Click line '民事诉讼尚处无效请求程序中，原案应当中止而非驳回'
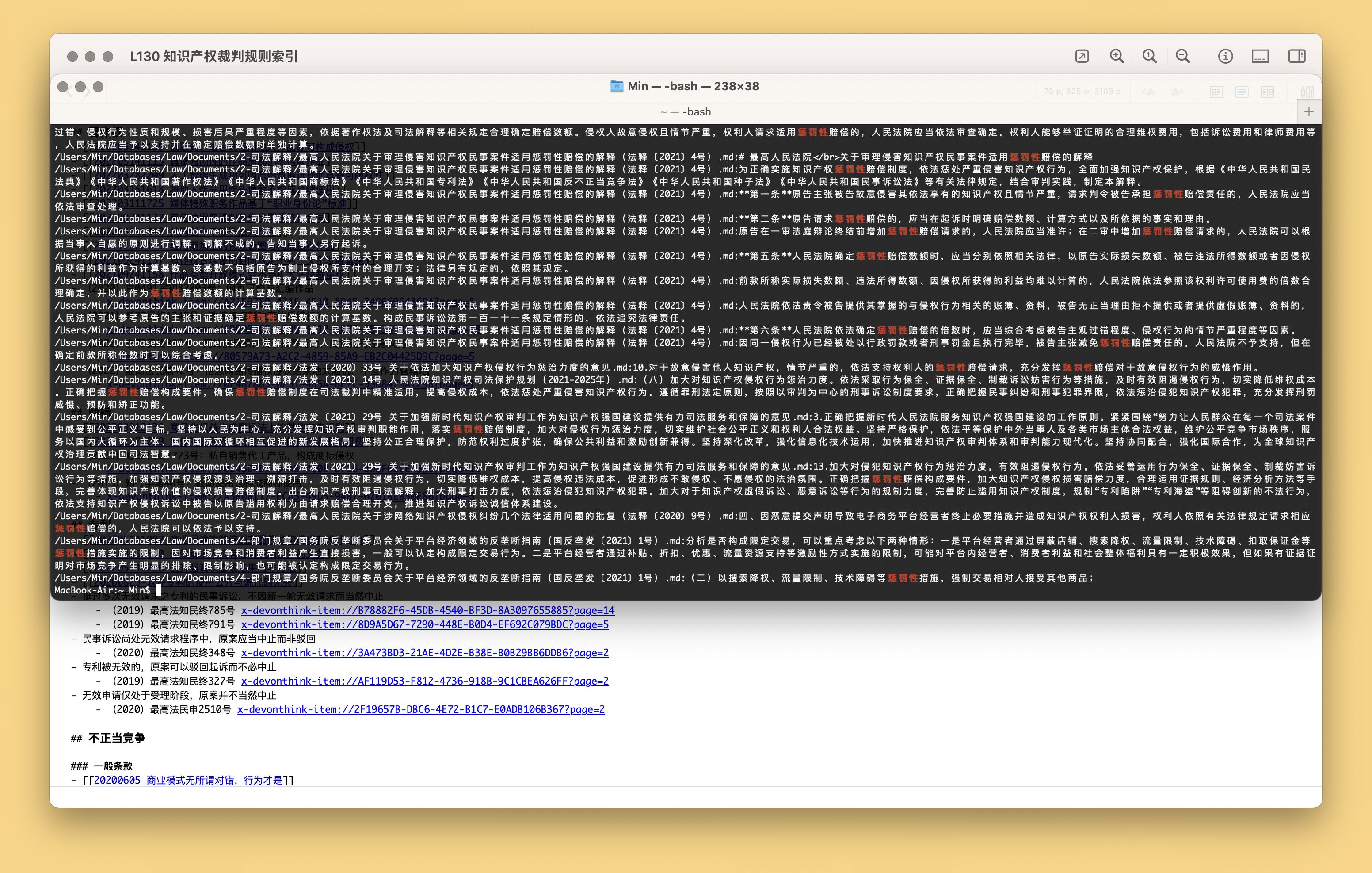 [198, 639]
